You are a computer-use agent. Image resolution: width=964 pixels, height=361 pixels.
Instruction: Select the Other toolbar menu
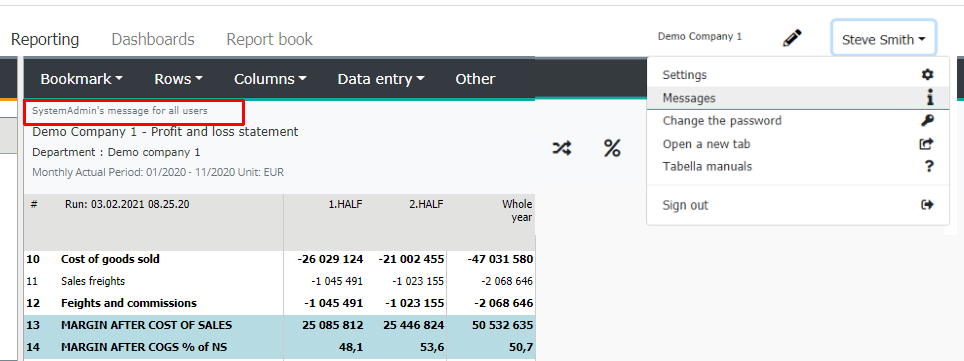pyautogui.click(x=475, y=79)
